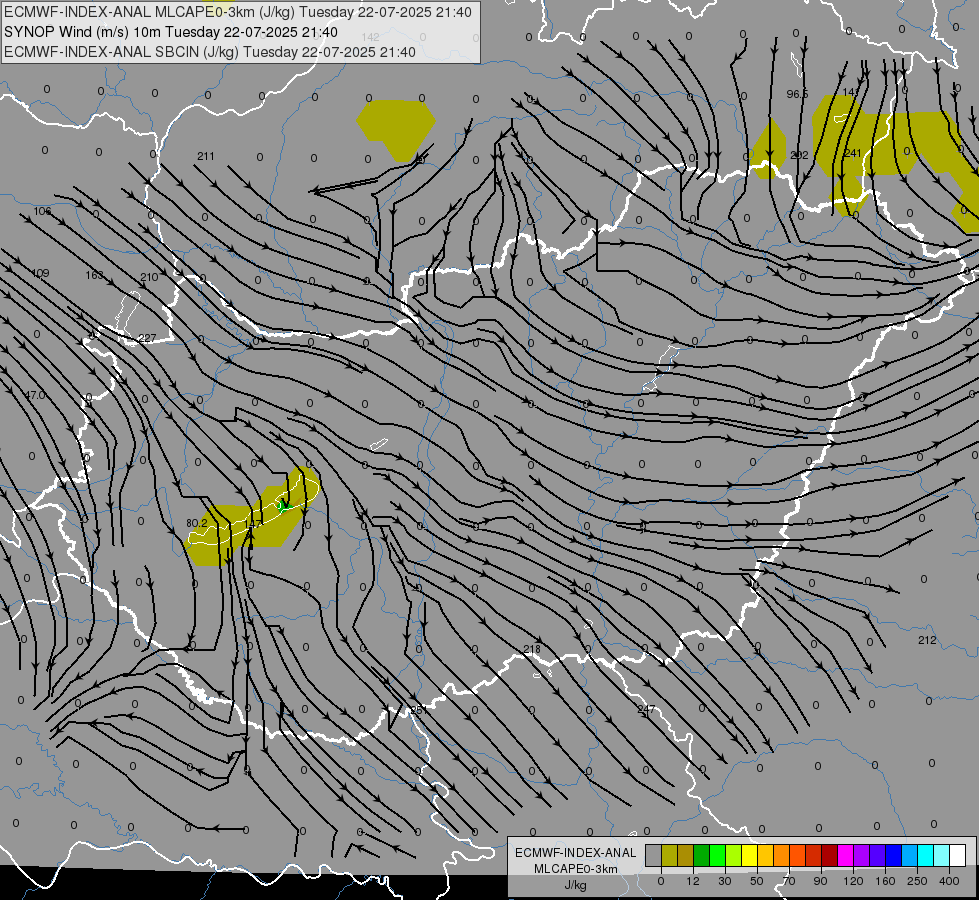Select the 'SYNOP Wind (m/s) 10m' header line

(x=171, y=32)
